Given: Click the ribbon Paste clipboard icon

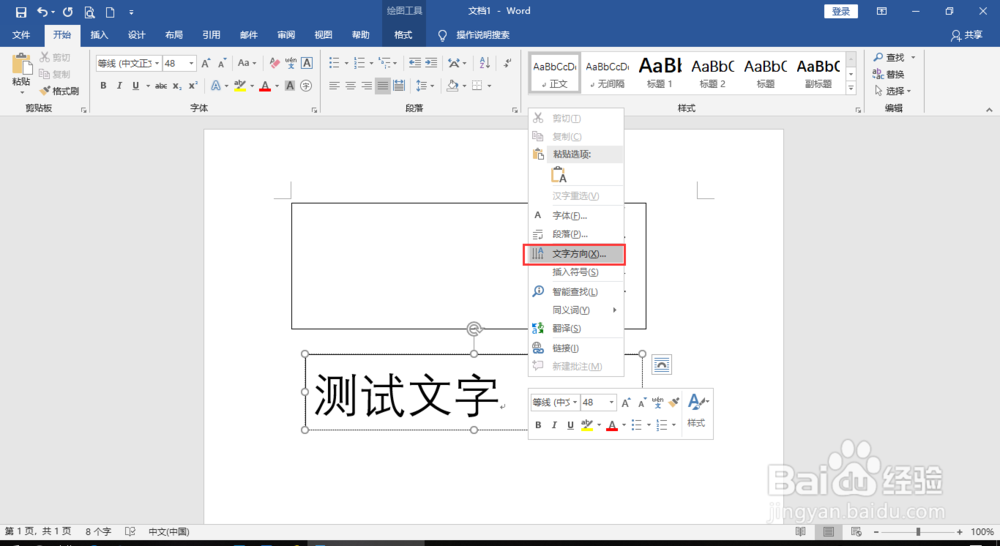Looking at the screenshot, I should (x=21, y=65).
